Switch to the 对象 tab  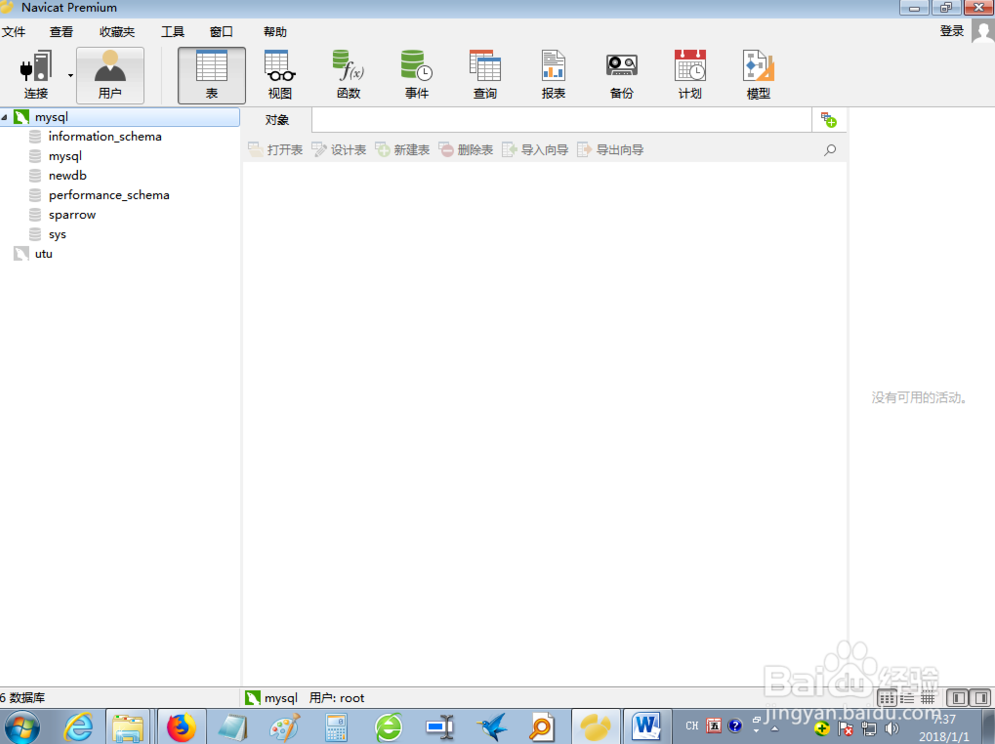(277, 120)
